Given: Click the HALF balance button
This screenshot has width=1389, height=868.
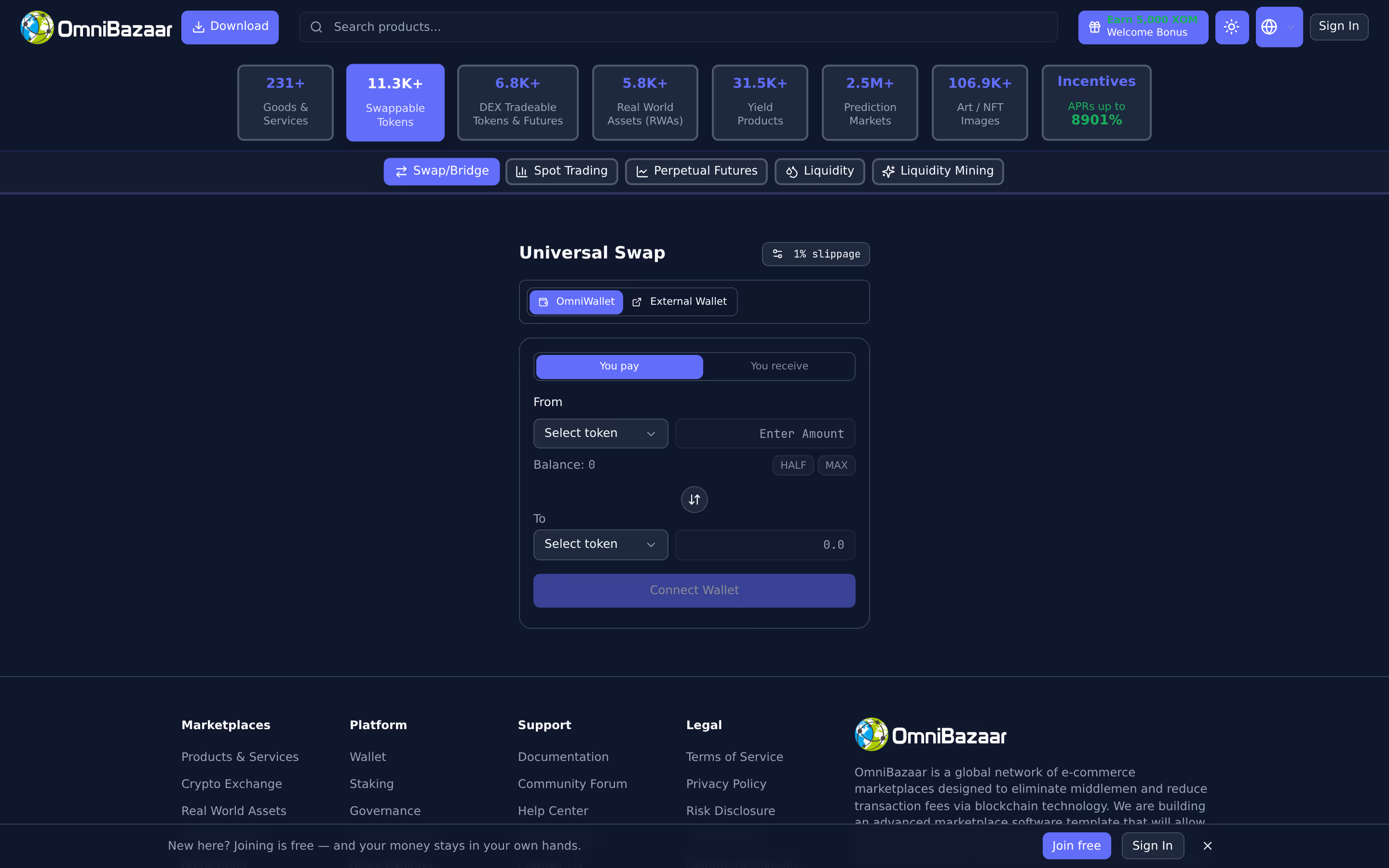Looking at the screenshot, I should coord(793,465).
